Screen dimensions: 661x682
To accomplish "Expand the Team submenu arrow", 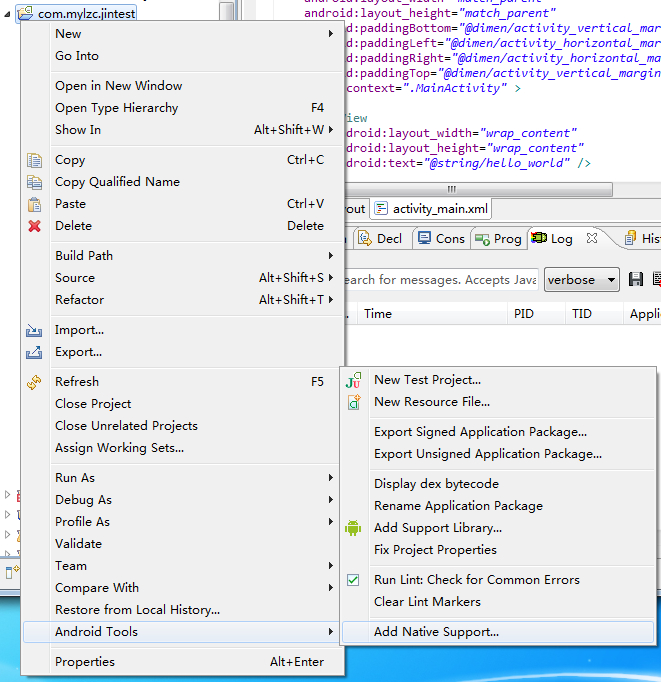I will (331, 566).
